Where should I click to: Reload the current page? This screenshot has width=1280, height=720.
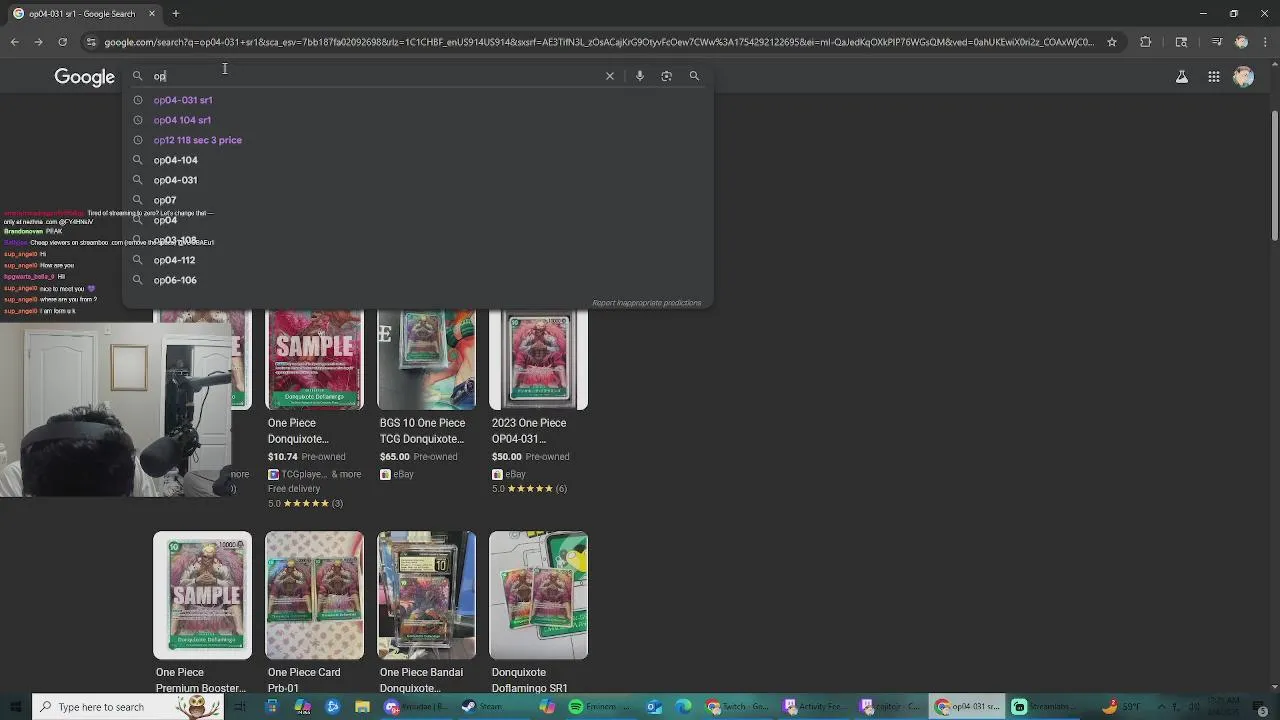[62, 42]
